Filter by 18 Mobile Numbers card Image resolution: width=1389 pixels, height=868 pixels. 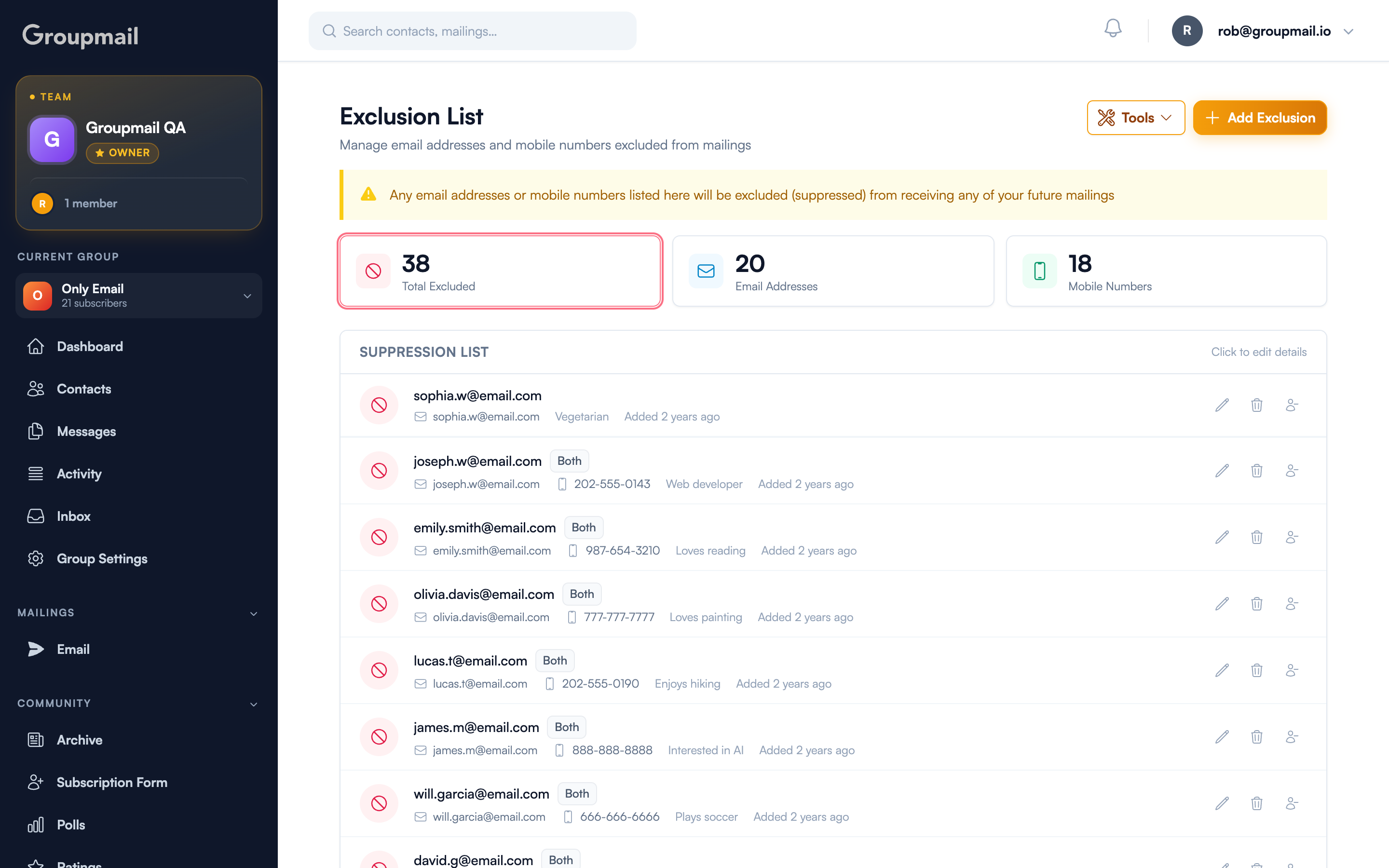1166,271
